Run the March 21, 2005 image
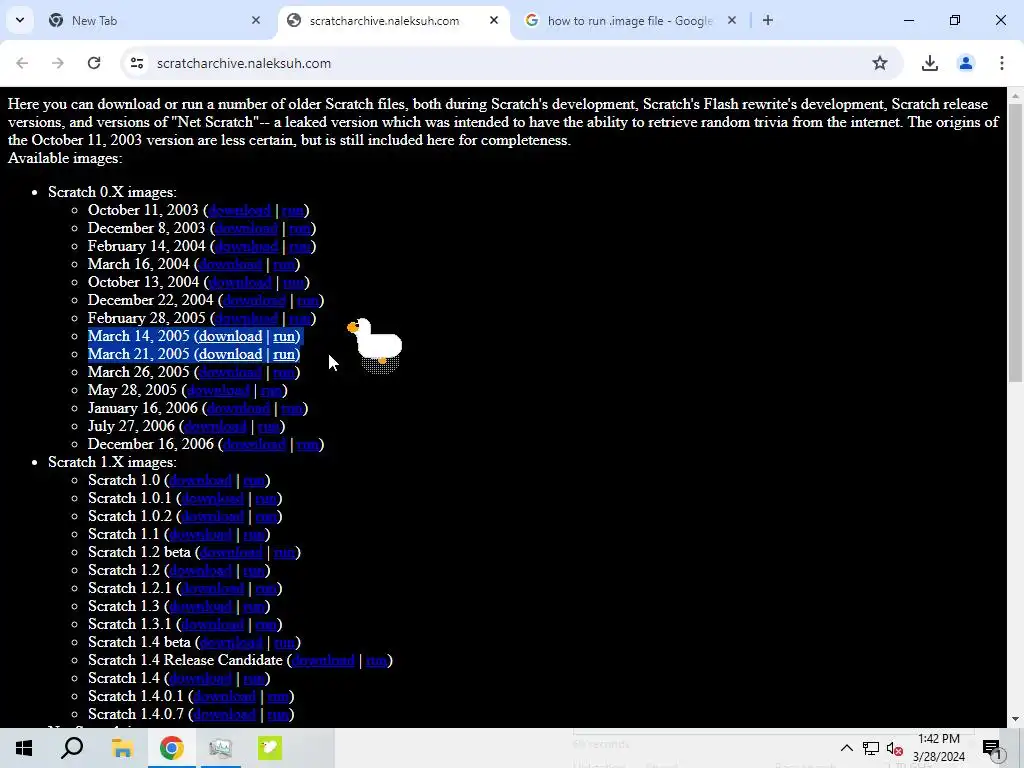This screenshot has width=1024, height=768. [x=283, y=354]
